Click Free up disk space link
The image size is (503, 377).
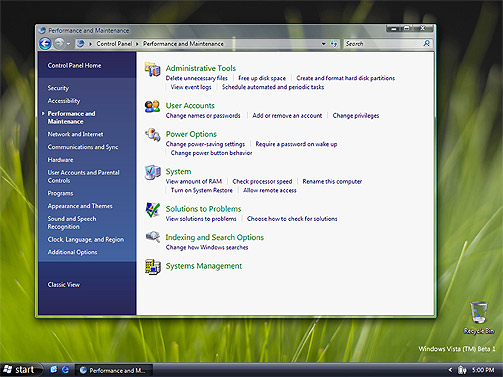coord(262,78)
